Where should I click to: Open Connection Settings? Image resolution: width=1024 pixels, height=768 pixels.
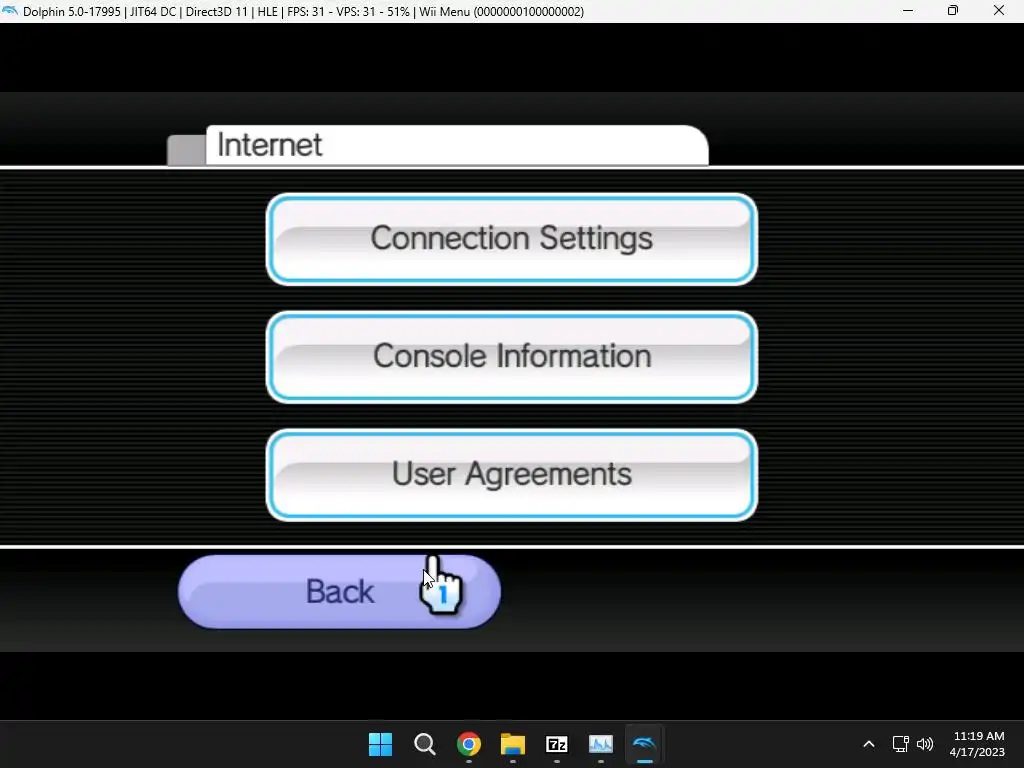pyautogui.click(x=511, y=239)
